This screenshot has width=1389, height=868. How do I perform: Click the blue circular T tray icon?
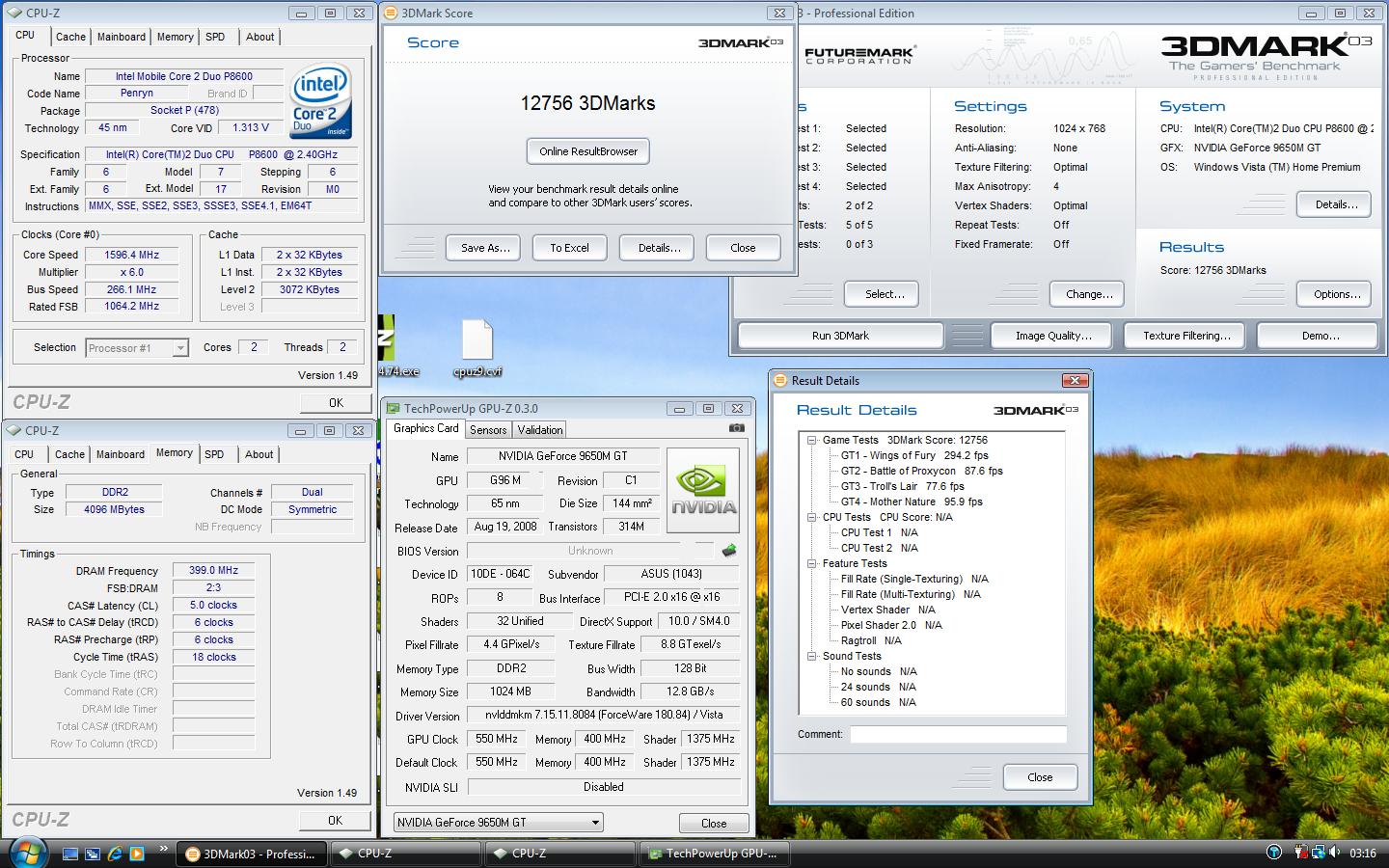point(1274,853)
